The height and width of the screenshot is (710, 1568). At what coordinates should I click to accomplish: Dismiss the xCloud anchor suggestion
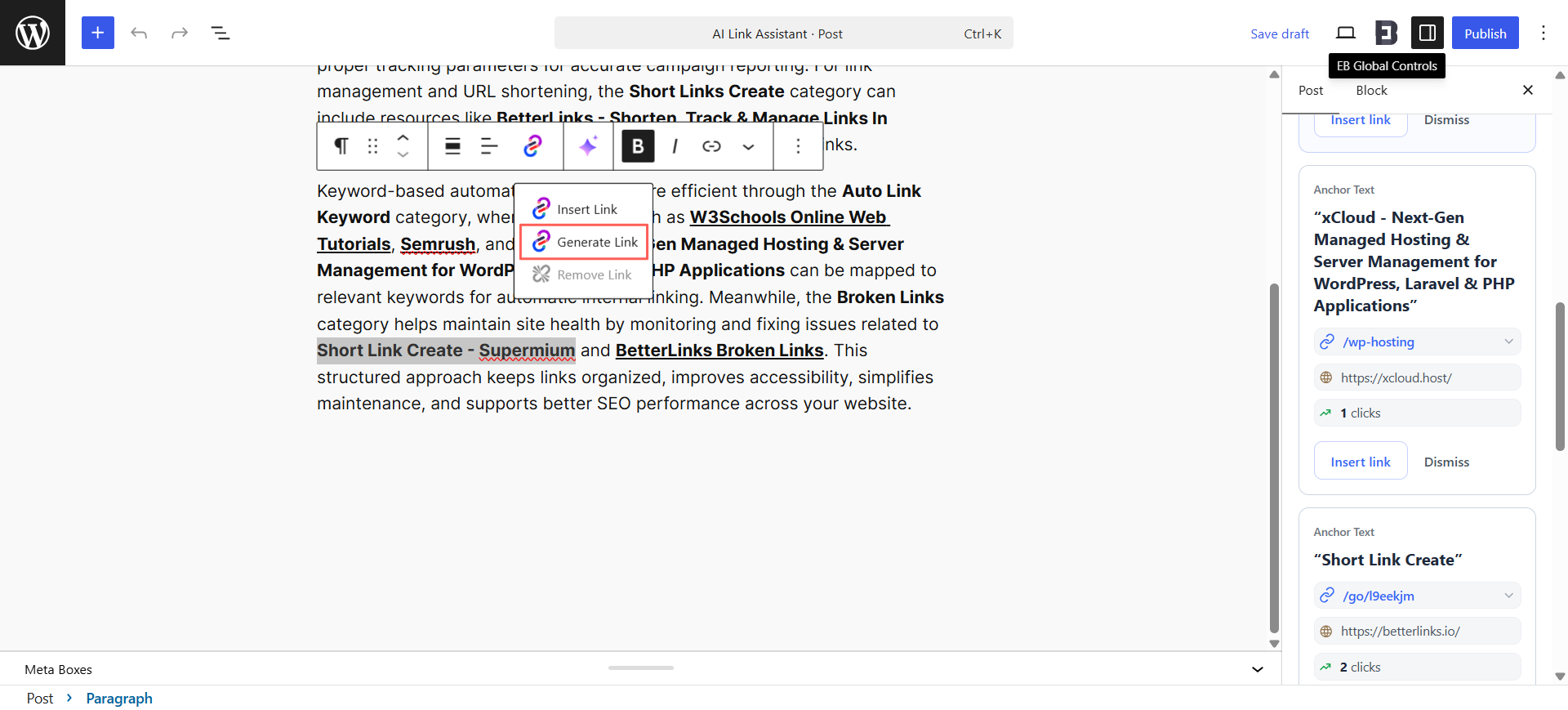tap(1446, 462)
